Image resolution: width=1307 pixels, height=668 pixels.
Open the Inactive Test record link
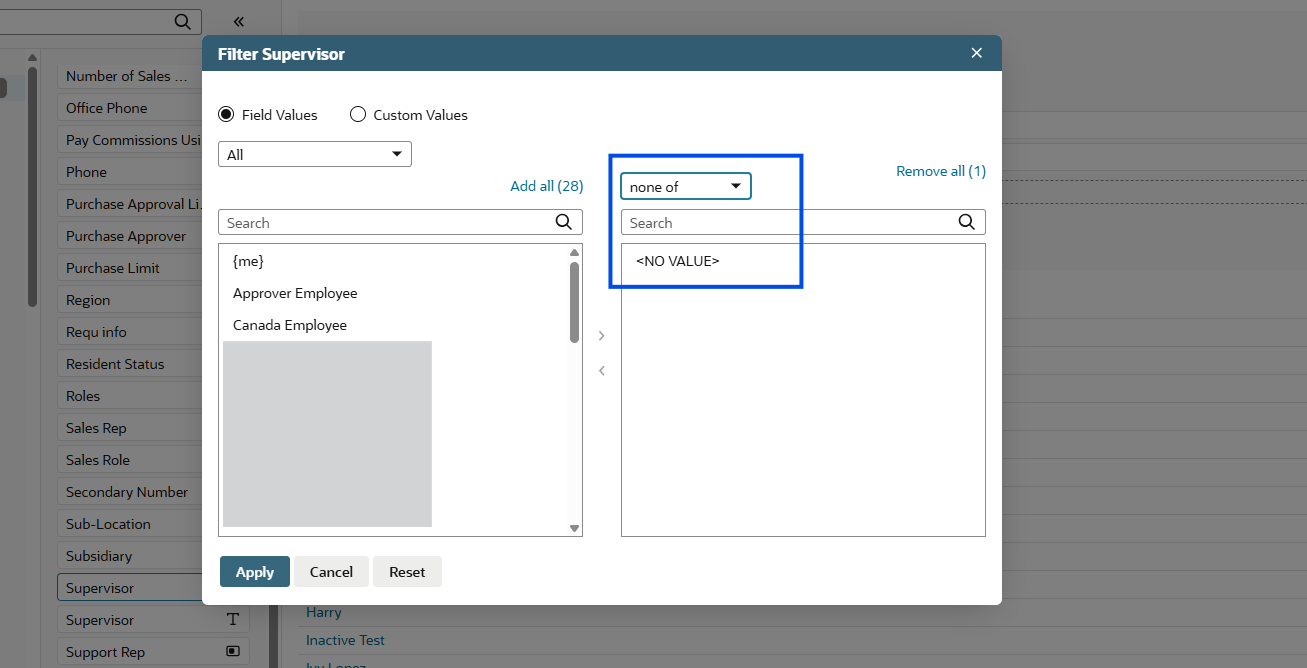coord(345,640)
